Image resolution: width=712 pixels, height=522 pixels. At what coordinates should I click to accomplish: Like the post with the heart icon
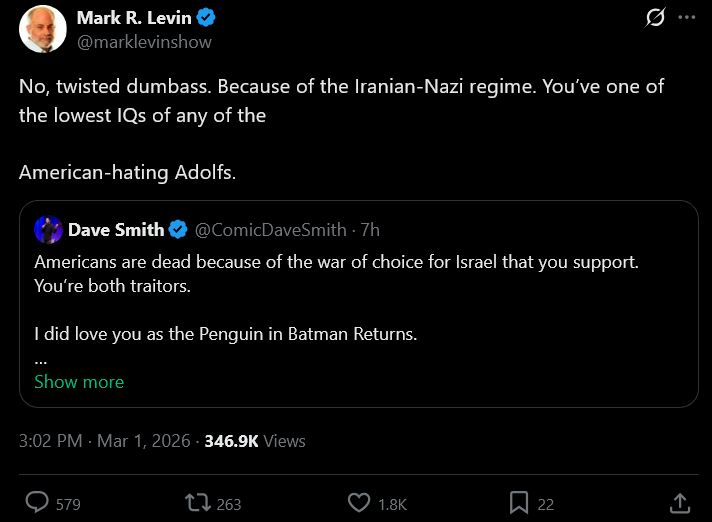tap(359, 503)
